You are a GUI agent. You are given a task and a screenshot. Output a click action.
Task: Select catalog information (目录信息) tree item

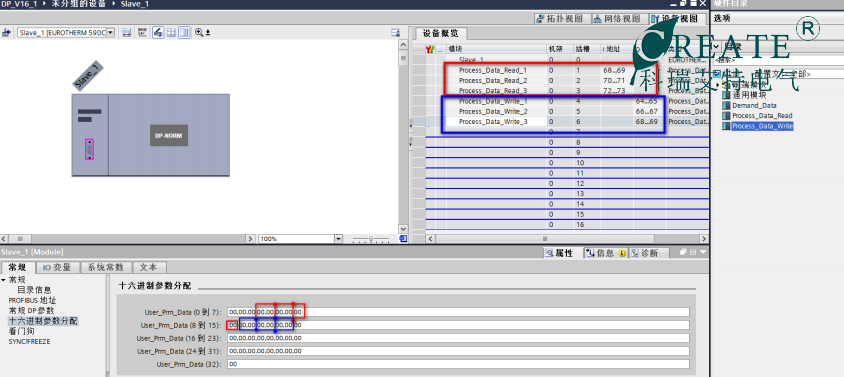pos(34,290)
